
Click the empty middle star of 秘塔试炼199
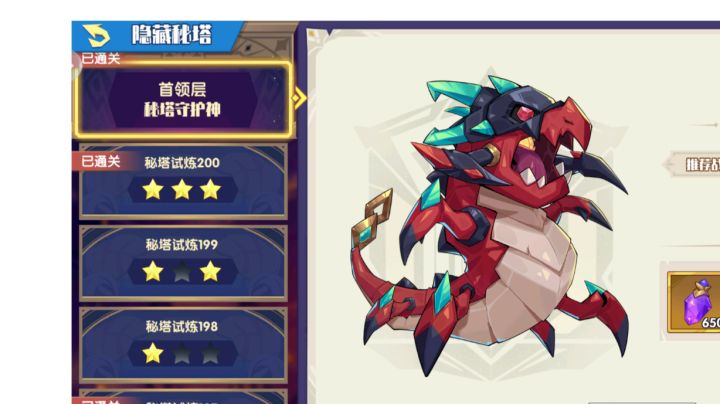tap(182, 272)
